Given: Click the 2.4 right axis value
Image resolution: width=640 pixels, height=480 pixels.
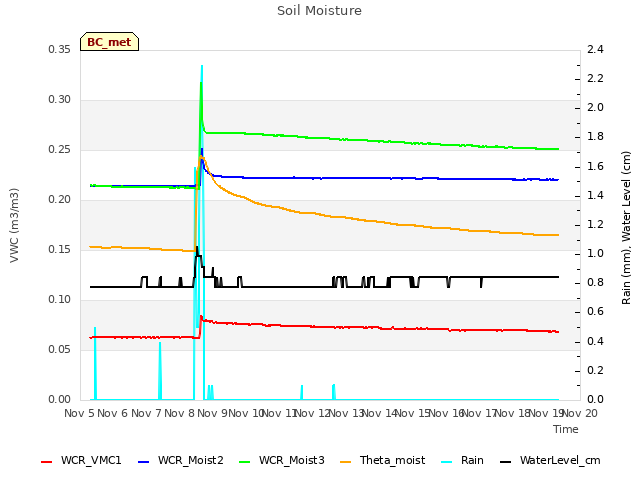Looking at the screenshot, I should [595, 49].
